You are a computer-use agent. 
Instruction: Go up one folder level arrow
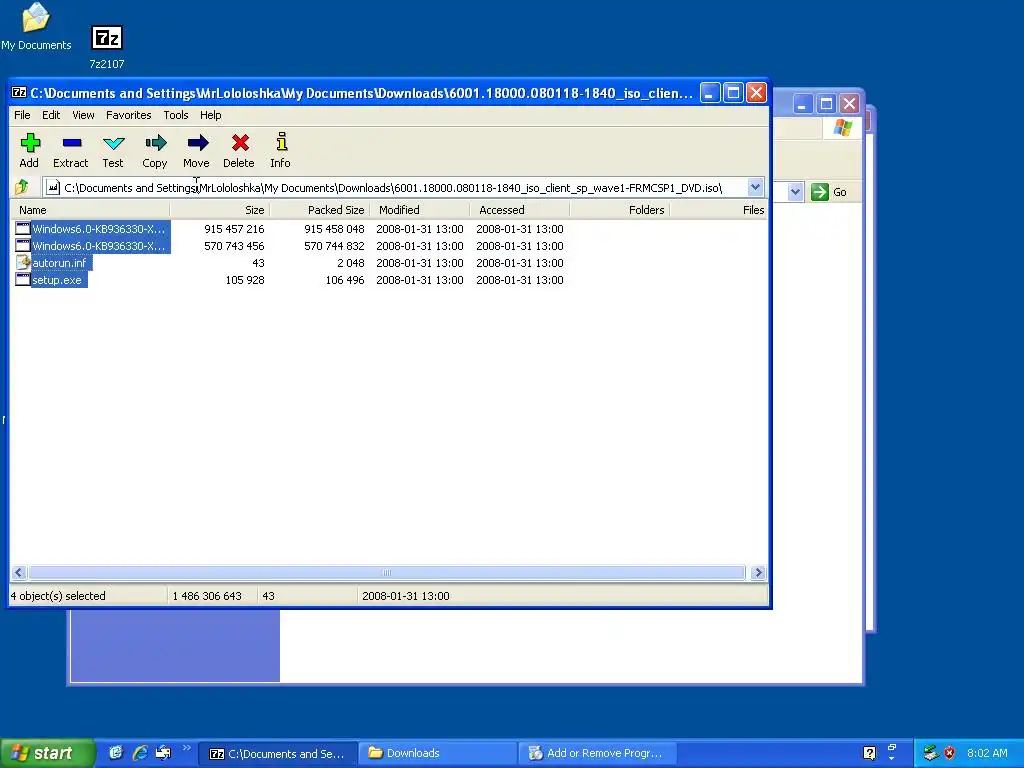[22, 187]
